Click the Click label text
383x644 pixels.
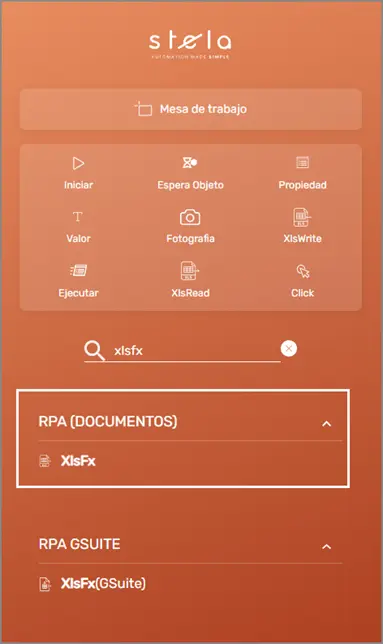pos(303,293)
